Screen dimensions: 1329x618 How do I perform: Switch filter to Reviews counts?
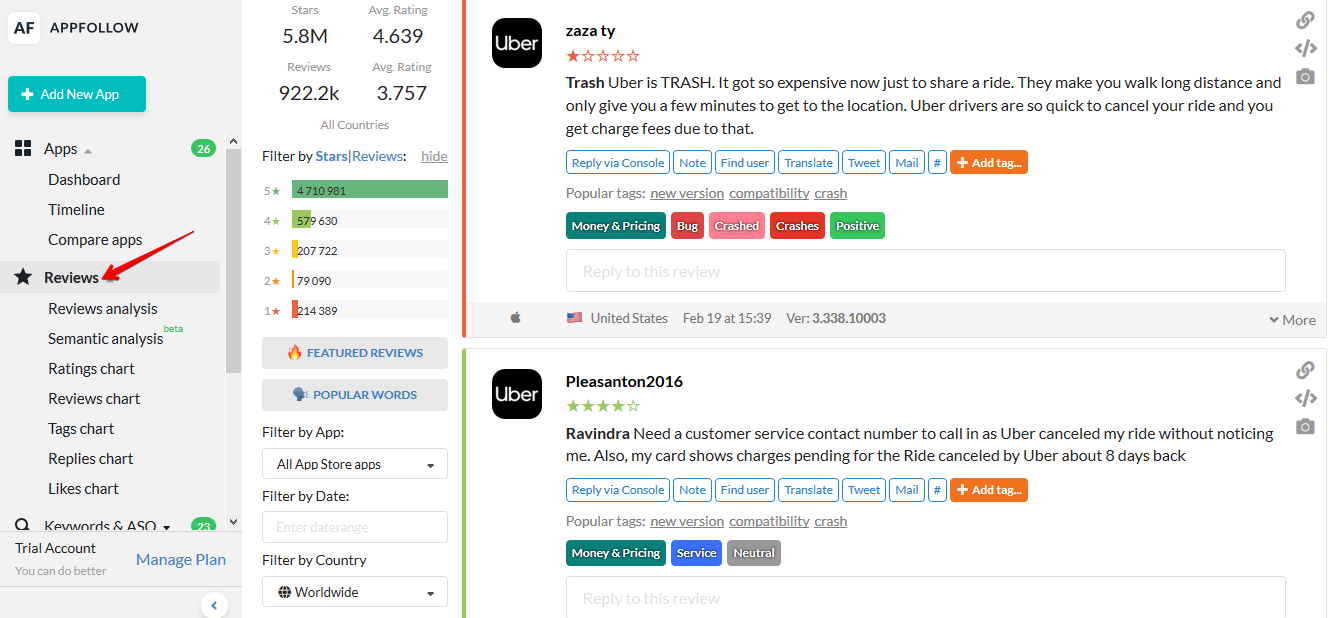tap(376, 156)
